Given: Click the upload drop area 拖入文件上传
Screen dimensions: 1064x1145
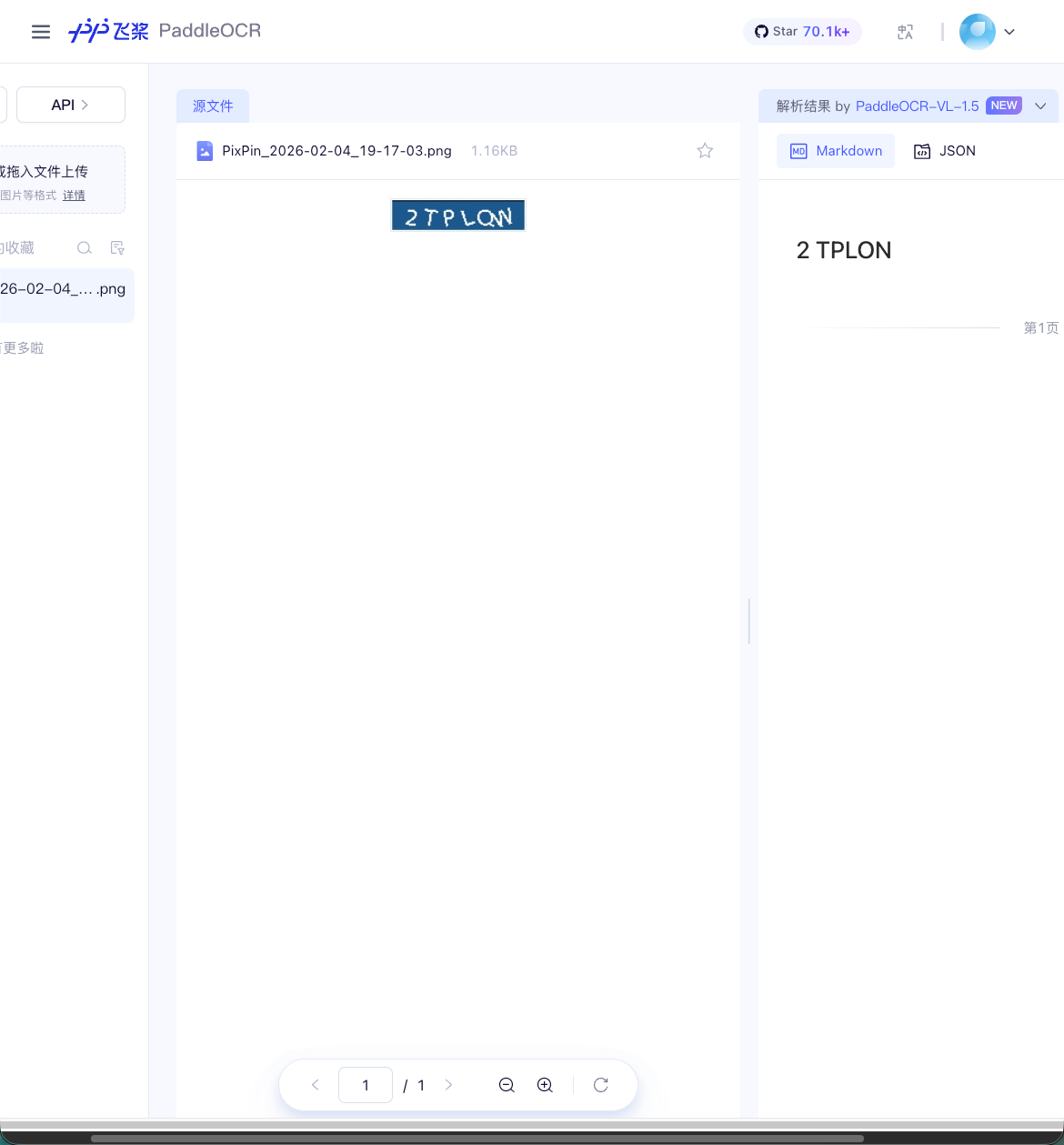Looking at the screenshot, I should 62,179.
